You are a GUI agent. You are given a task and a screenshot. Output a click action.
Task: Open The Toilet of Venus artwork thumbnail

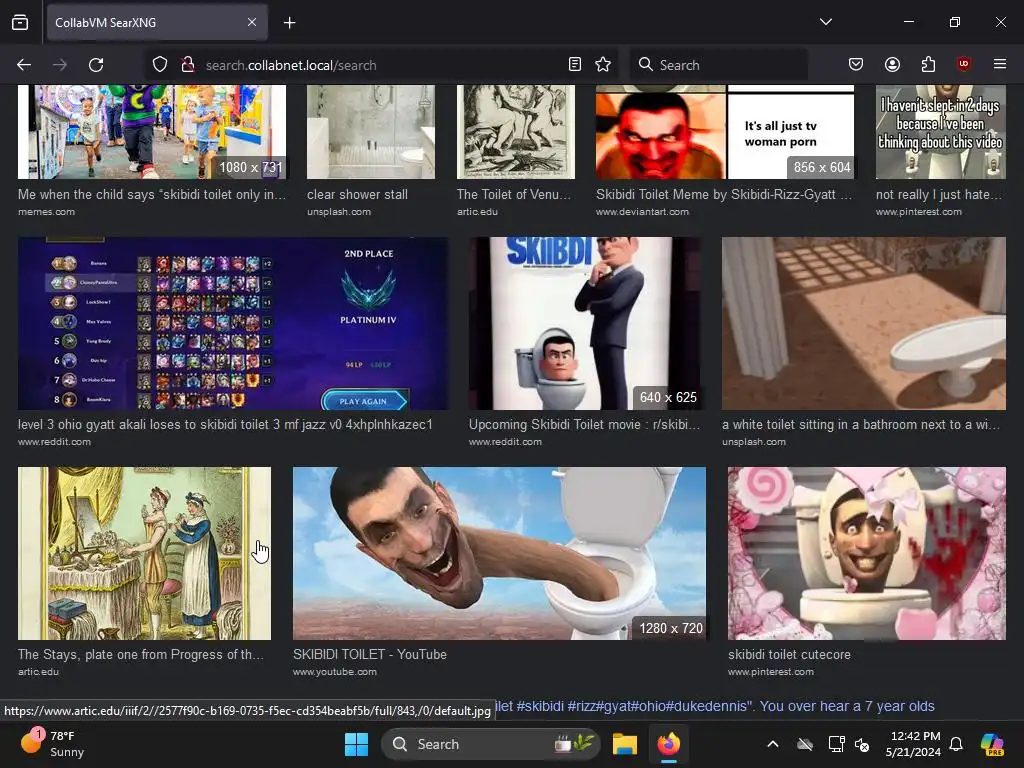pos(516,132)
